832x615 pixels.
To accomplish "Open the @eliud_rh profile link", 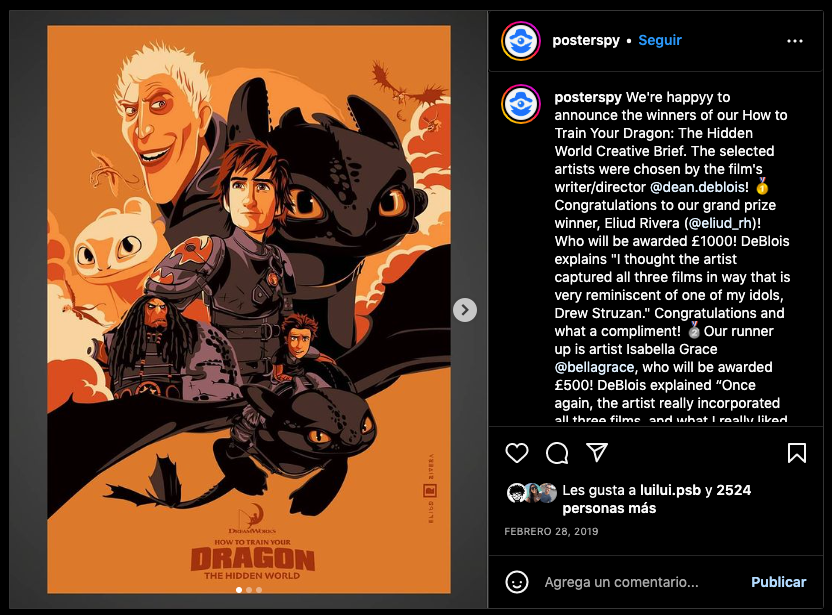I will (721, 223).
